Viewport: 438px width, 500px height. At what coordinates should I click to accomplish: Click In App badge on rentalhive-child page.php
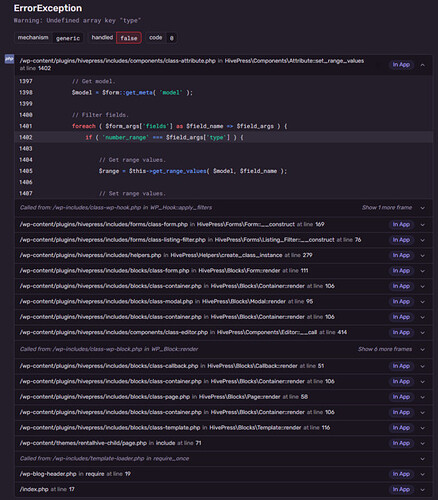401,443
